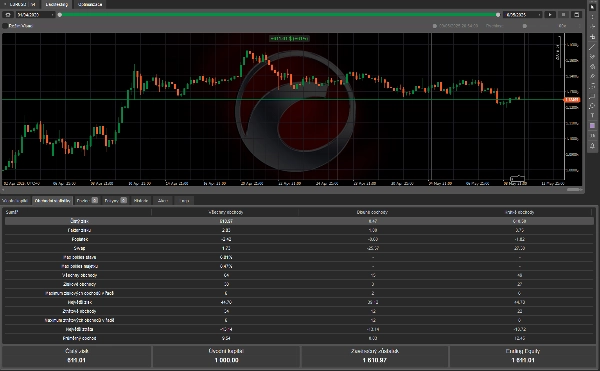The image size is (600, 371).
Task: Toggle the Visual mode switch
Action: click(x=5, y=26)
